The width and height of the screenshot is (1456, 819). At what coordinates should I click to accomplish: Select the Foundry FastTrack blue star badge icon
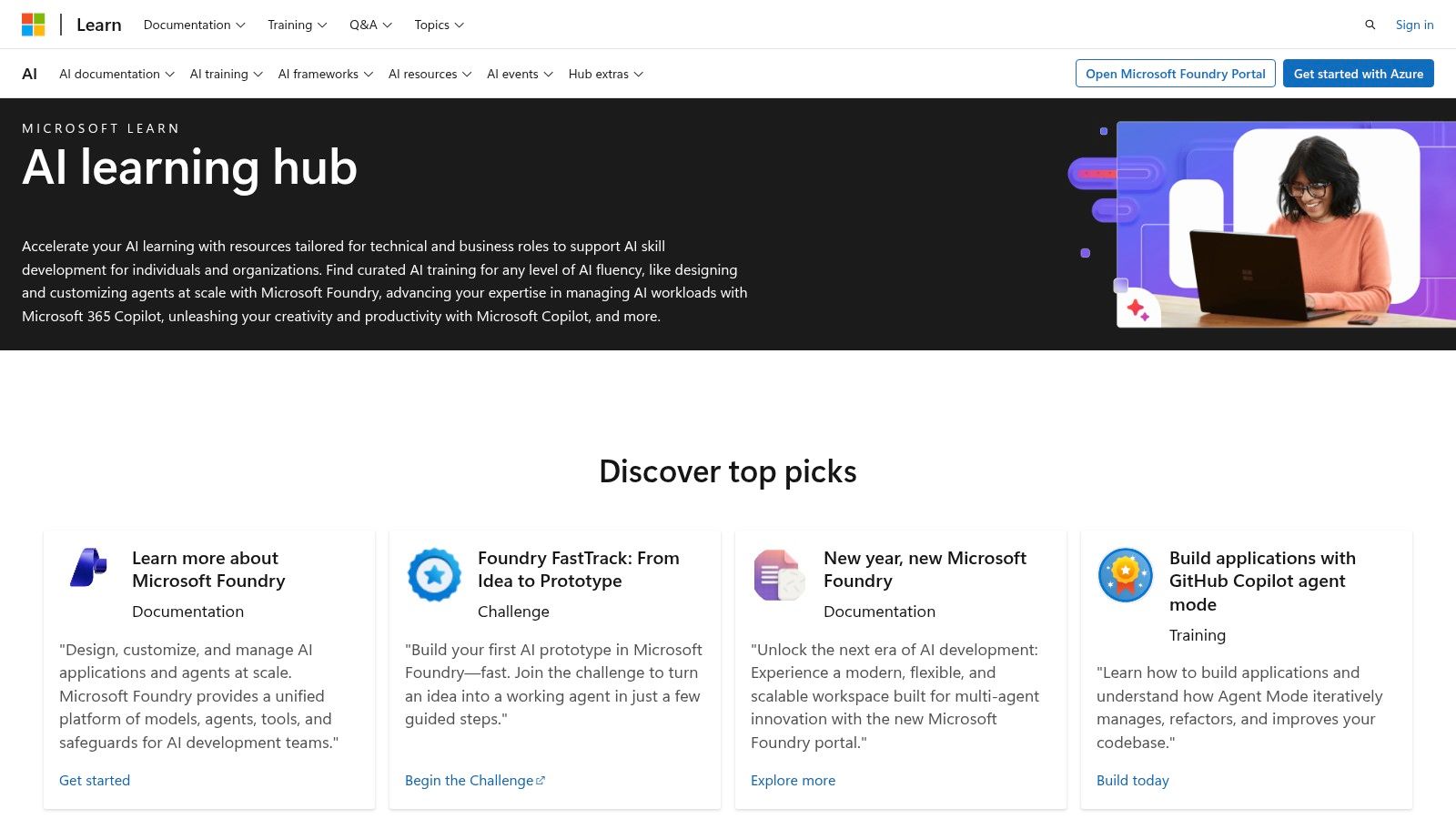click(x=433, y=574)
